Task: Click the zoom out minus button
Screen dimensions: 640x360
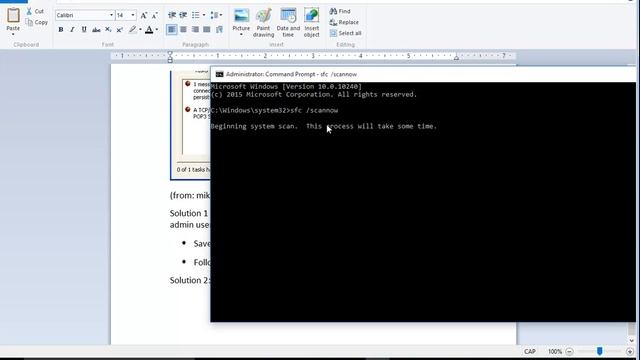Action: tap(569, 351)
